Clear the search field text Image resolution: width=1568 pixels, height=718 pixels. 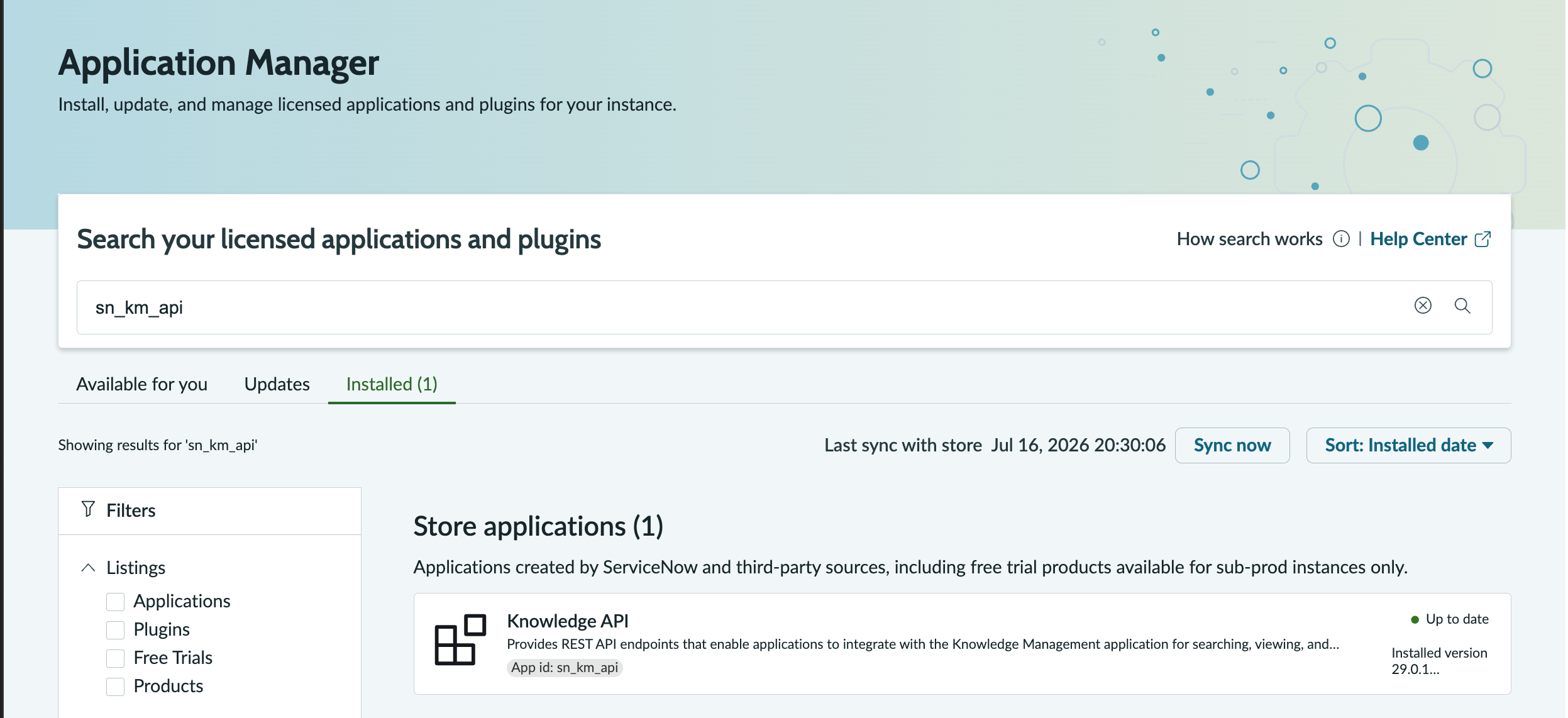point(1423,306)
